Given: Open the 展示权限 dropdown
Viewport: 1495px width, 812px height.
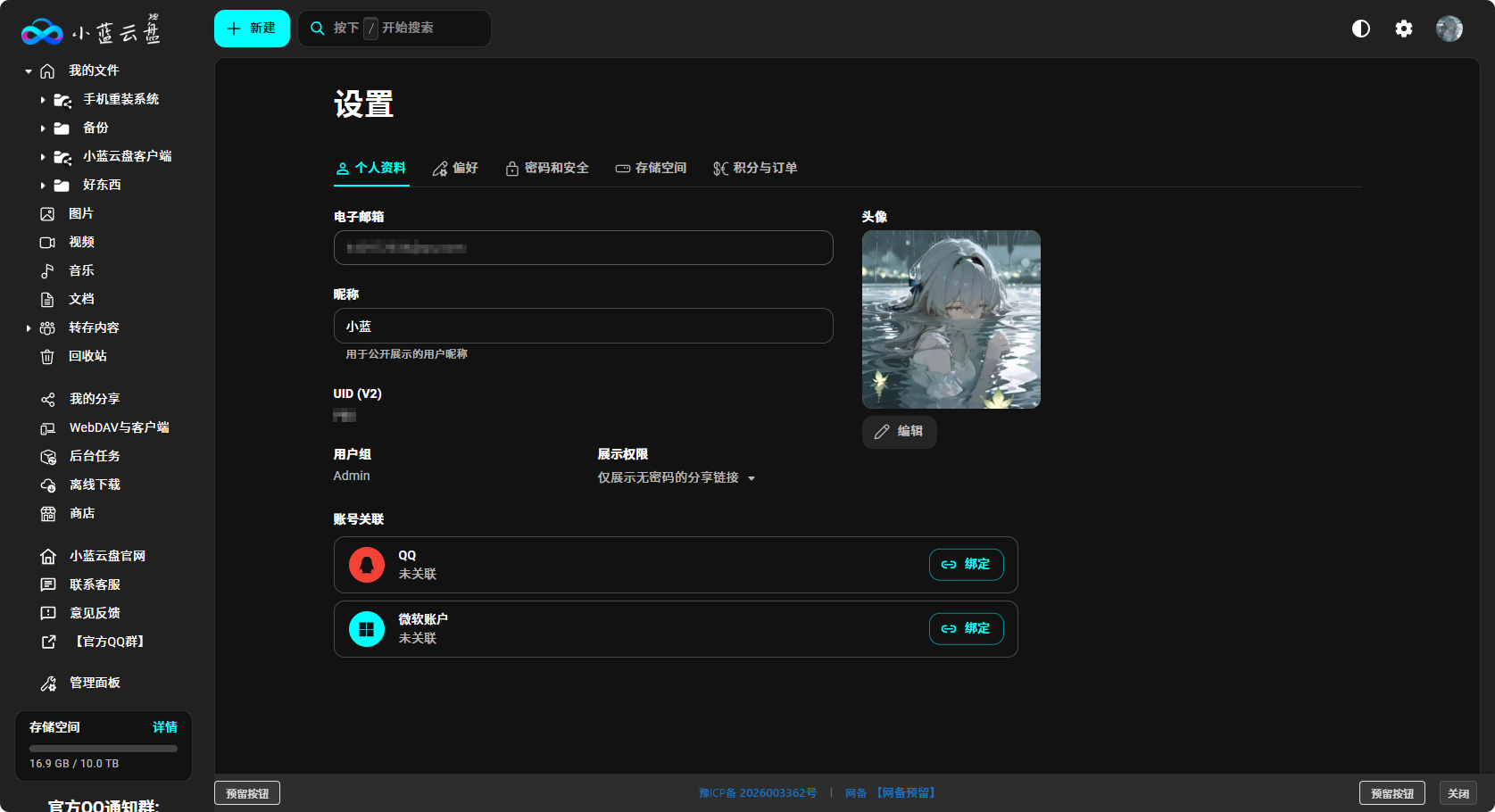Looking at the screenshot, I should point(676,478).
